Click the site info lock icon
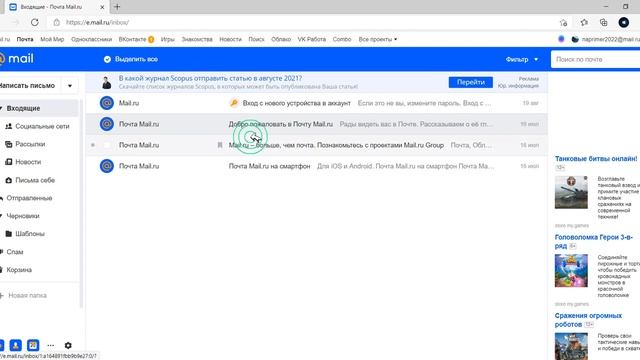This screenshot has width=640, height=360. (57, 22)
